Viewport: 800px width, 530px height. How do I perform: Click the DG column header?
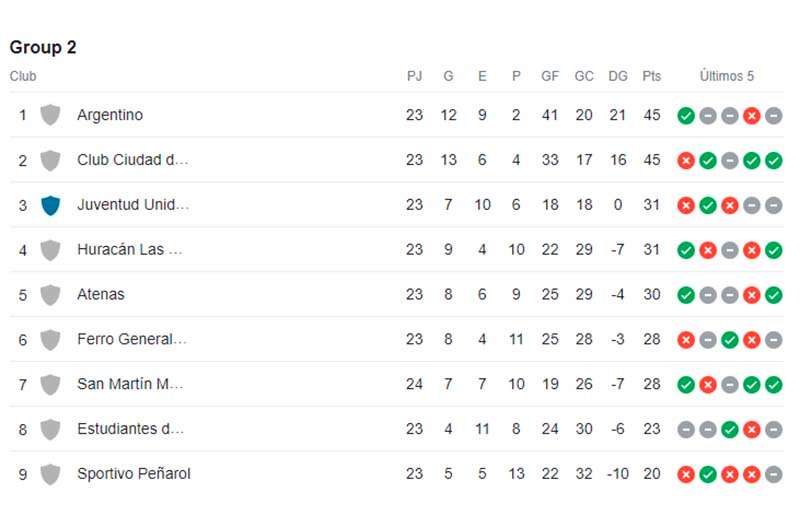(618, 76)
